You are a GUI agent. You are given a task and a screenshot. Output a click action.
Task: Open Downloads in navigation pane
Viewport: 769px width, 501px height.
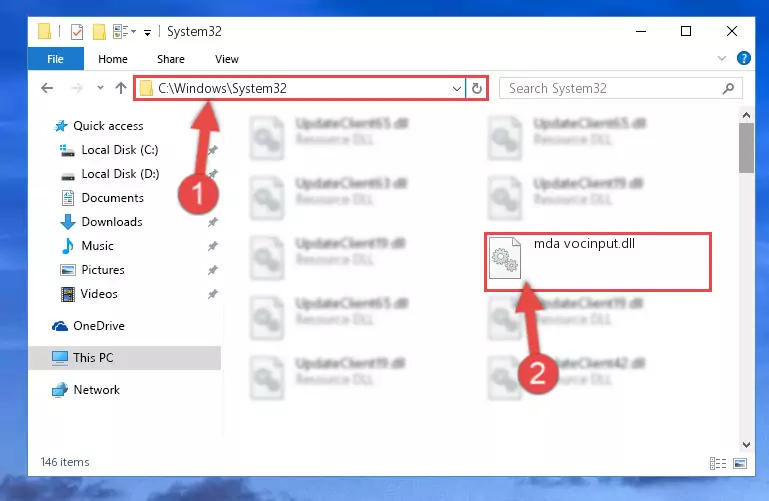point(112,222)
